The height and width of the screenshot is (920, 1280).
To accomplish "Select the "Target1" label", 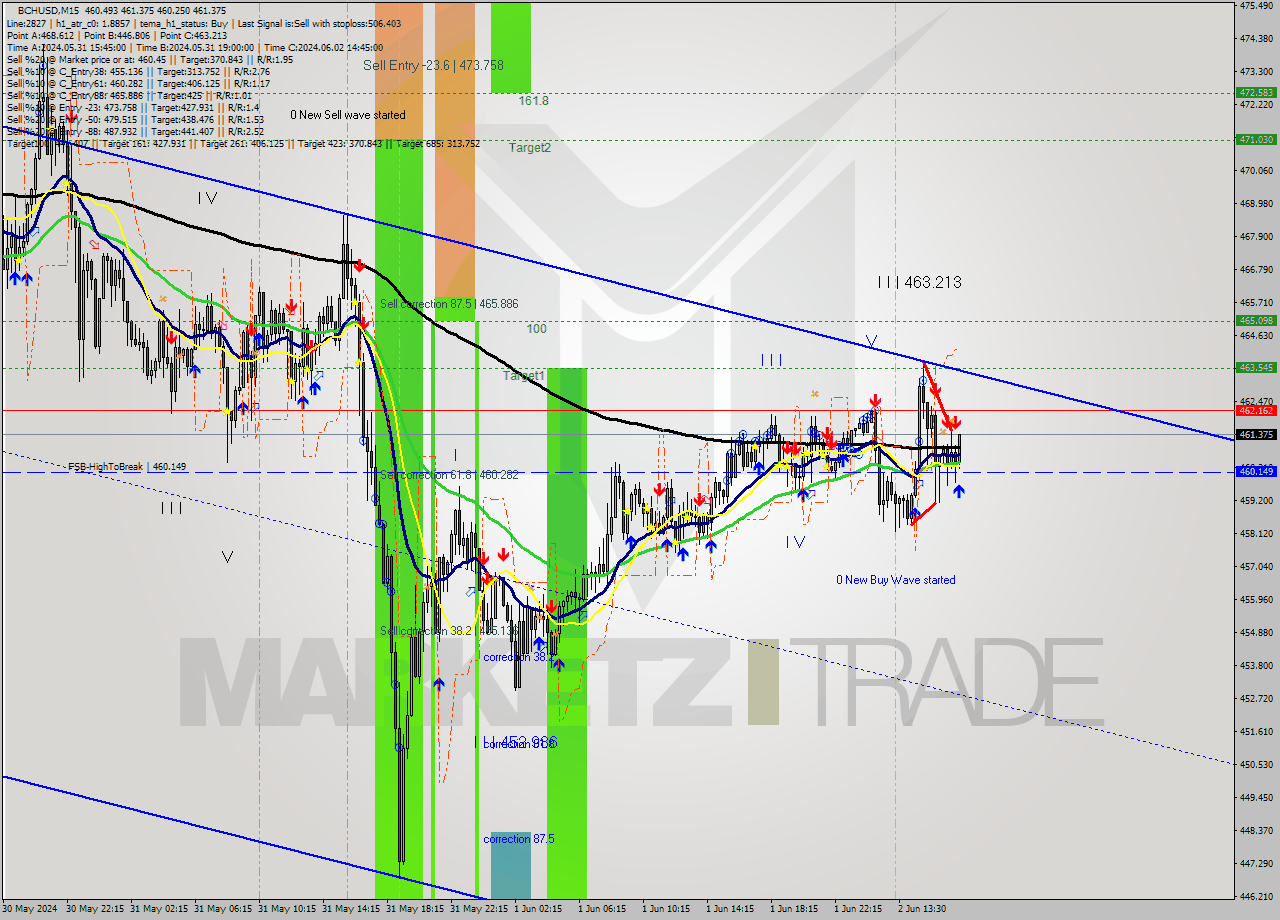I will [x=523, y=376].
